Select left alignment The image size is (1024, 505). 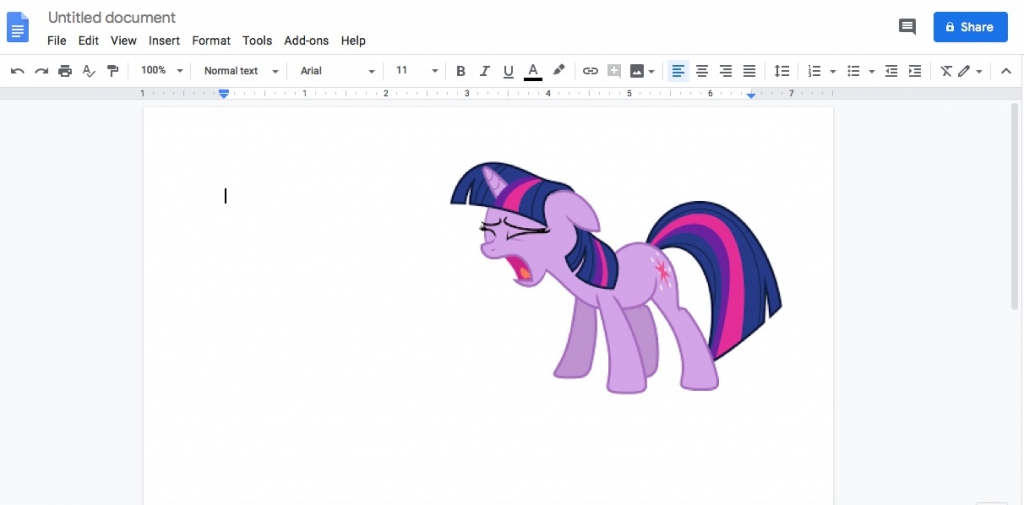[x=679, y=71]
